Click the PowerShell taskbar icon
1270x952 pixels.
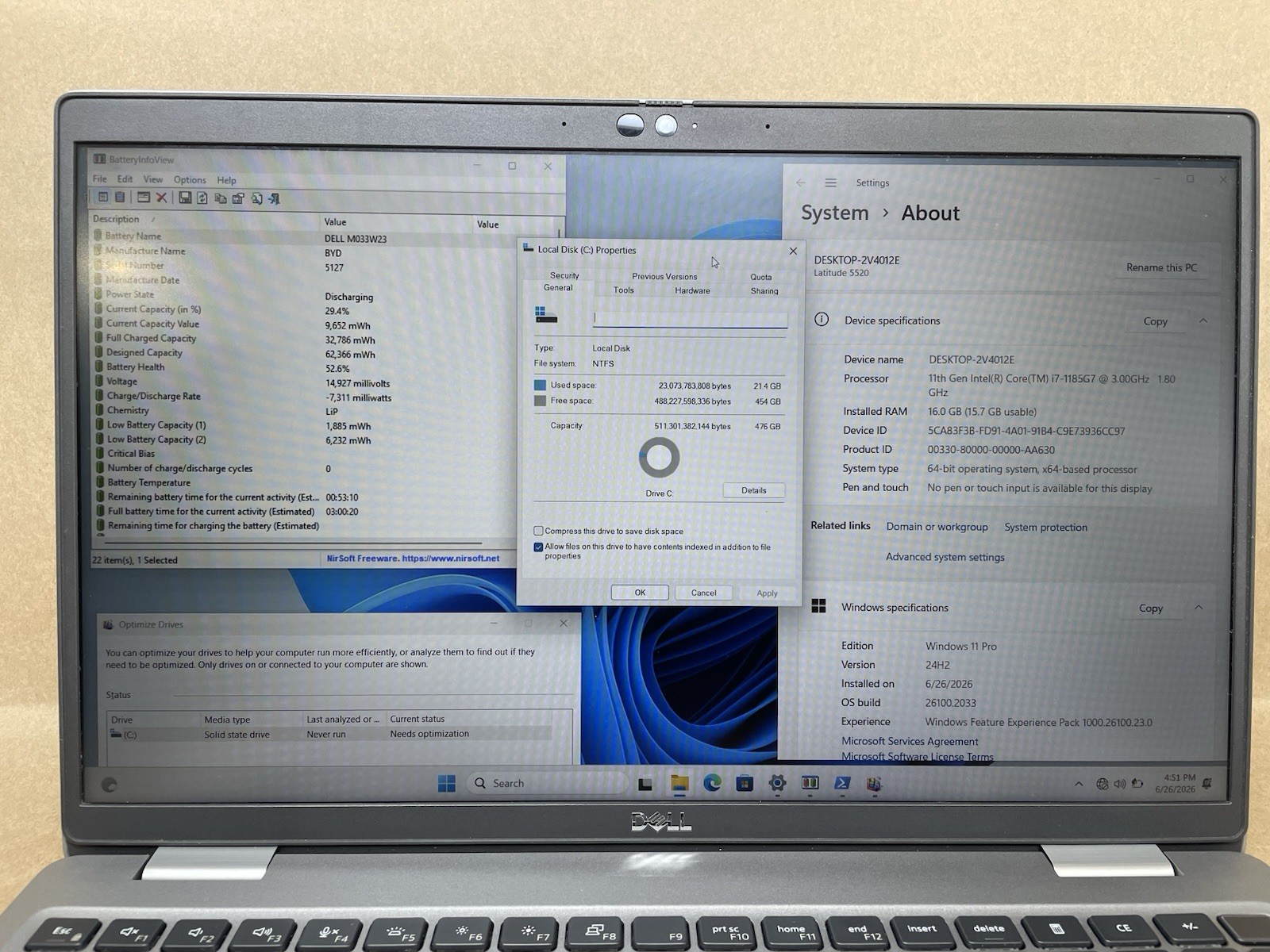[x=842, y=783]
